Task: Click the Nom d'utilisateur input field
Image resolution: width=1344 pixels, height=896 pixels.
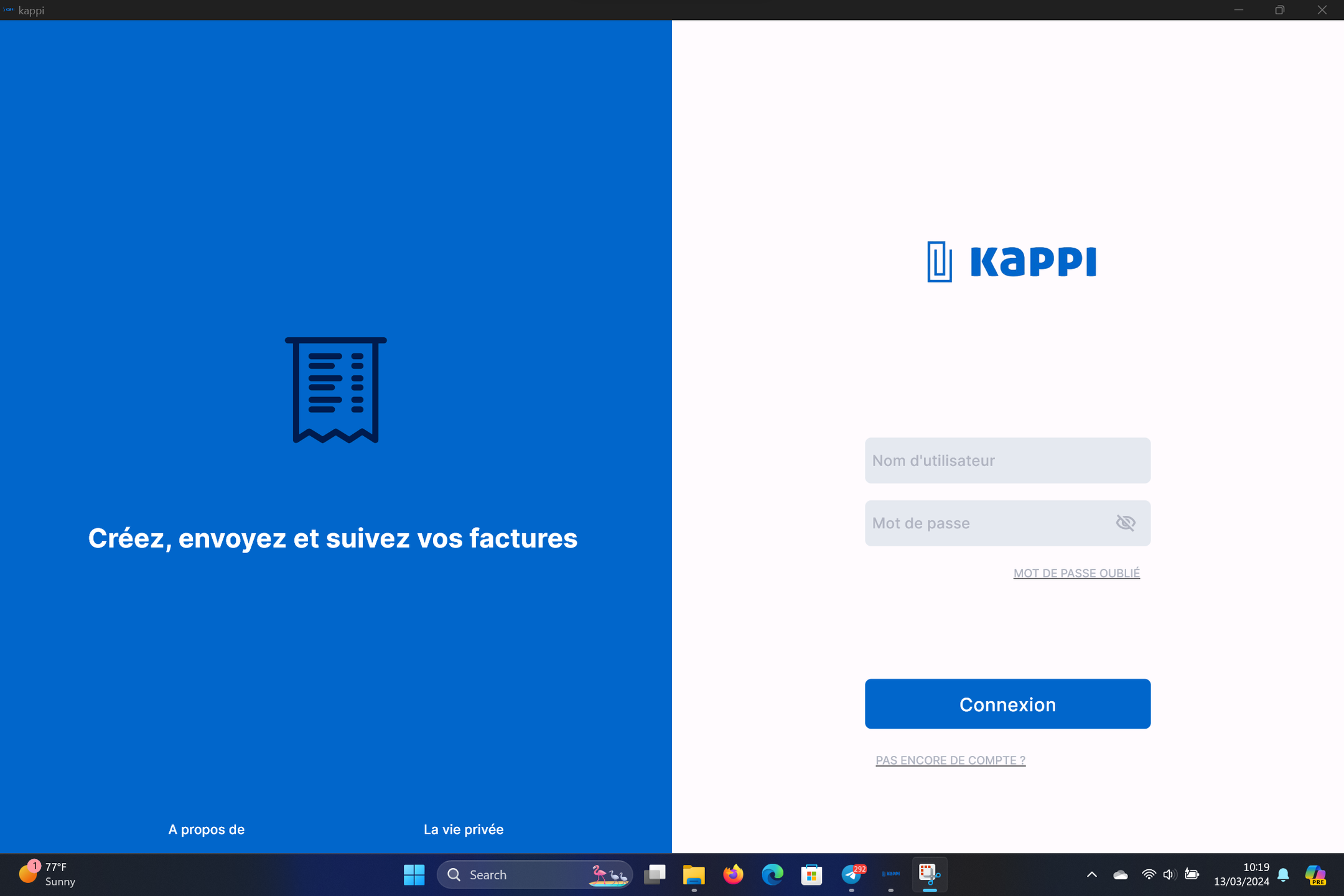Action: coord(1007,460)
